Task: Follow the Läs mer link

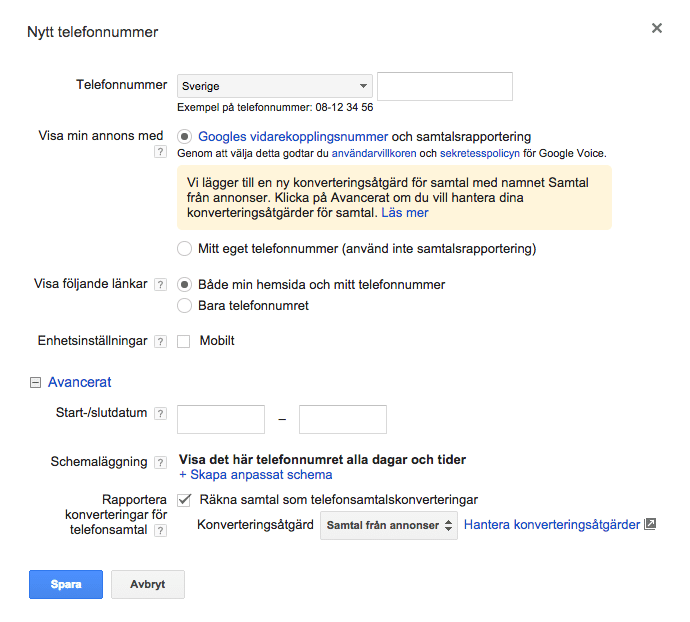Action: (x=405, y=213)
